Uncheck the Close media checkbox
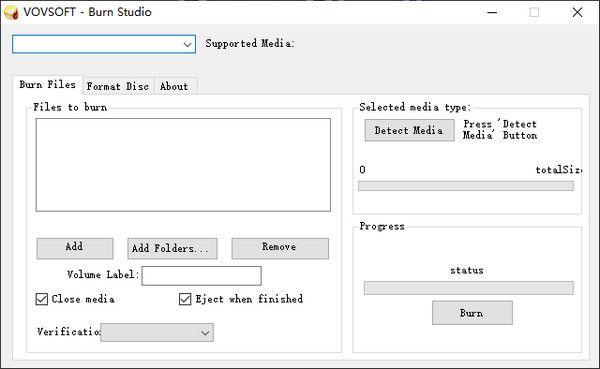Screen dimensions: 600x369 pyautogui.click(x=42, y=299)
